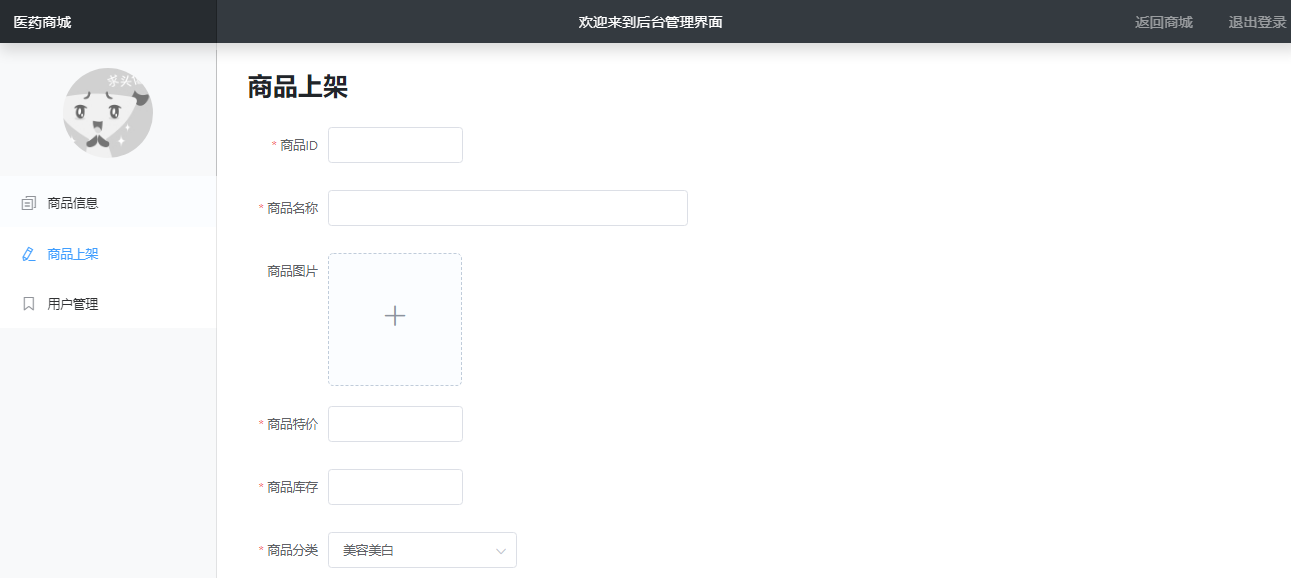Focus the 商品ID input field
The width and height of the screenshot is (1291, 578).
pyautogui.click(x=395, y=145)
